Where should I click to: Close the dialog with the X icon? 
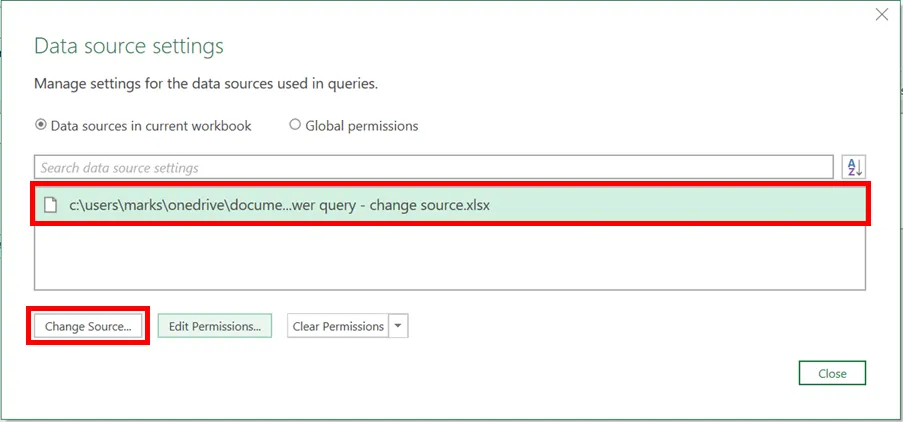coord(881,14)
